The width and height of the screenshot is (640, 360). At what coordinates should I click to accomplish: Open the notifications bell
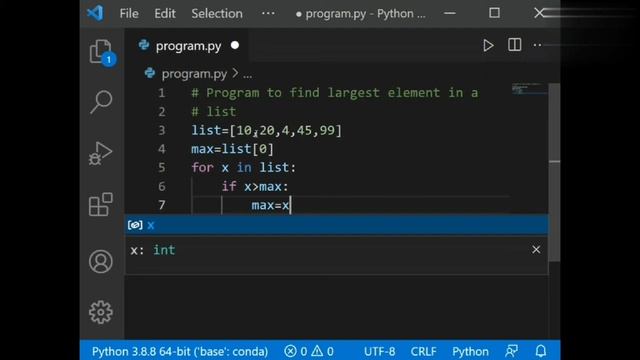click(x=541, y=351)
